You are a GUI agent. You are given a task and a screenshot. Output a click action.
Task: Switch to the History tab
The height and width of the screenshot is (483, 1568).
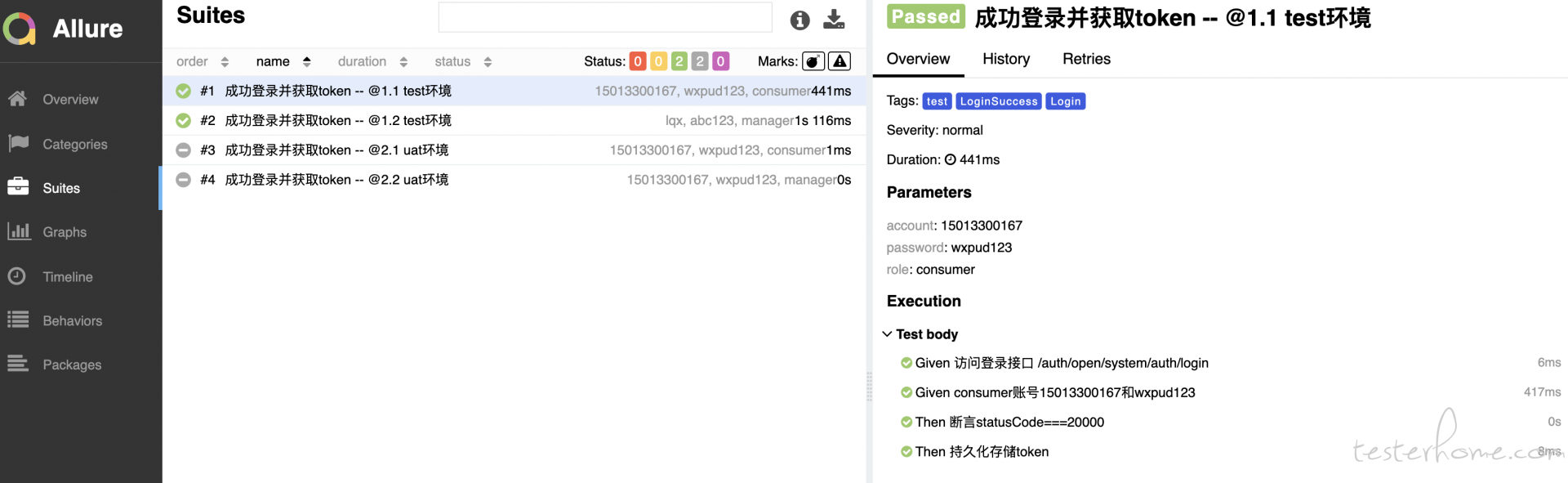pos(1006,59)
